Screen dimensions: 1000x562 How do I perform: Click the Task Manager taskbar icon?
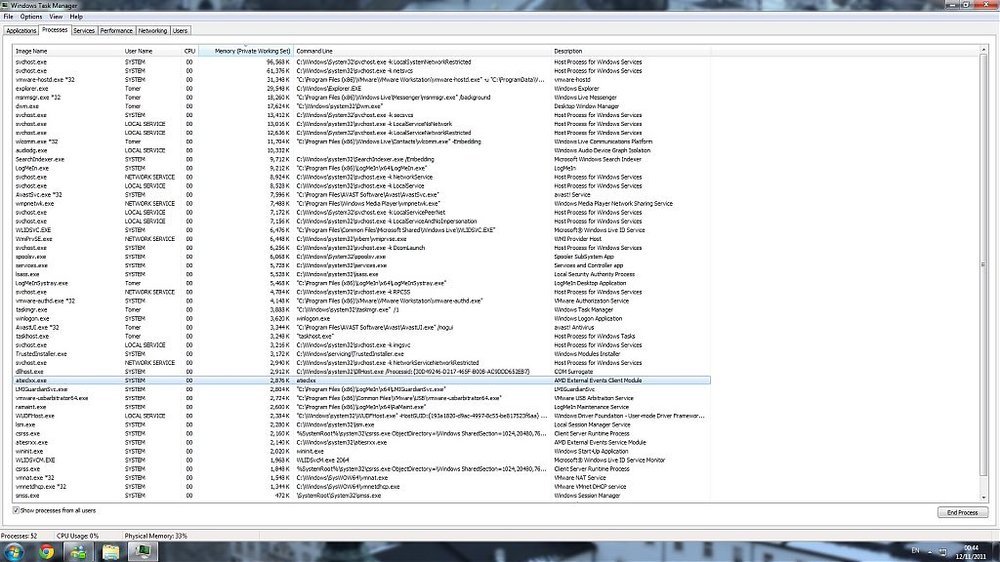142,552
